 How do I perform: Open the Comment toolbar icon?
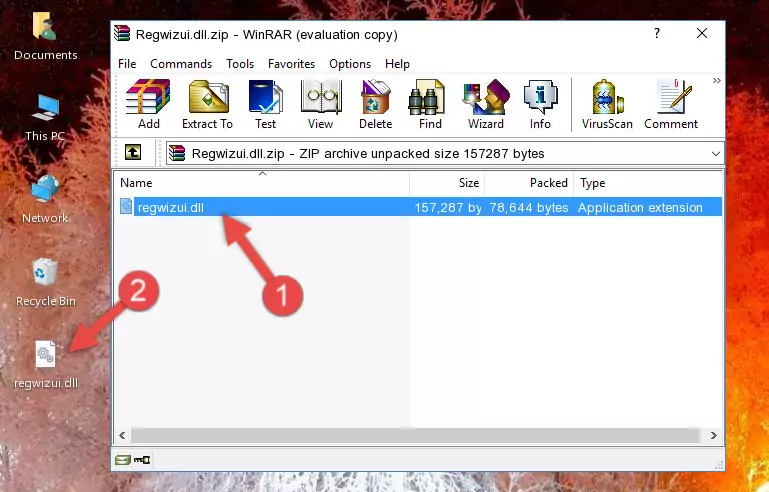tap(671, 104)
